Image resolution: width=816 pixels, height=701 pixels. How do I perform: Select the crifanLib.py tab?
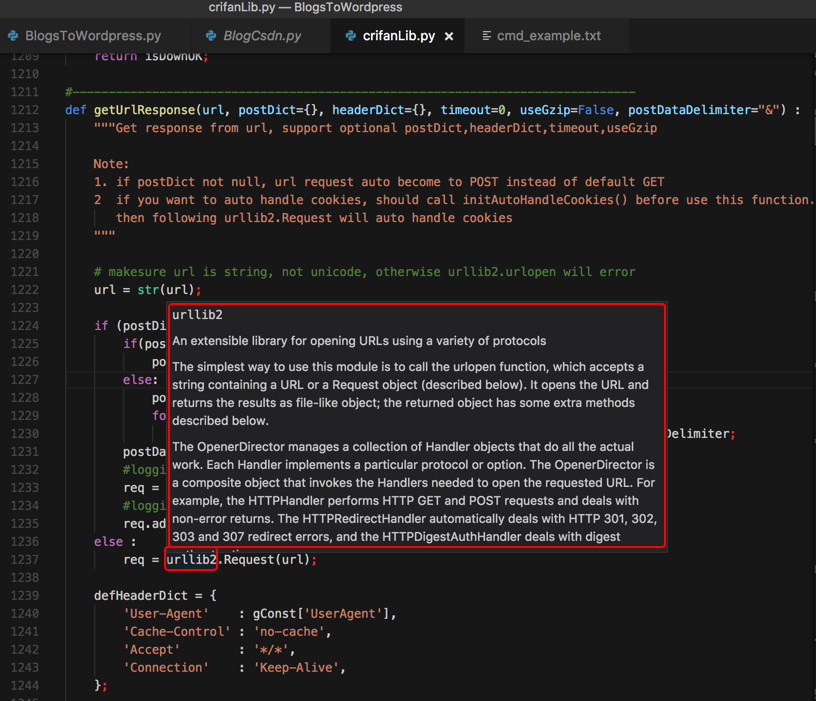(x=399, y=35)
